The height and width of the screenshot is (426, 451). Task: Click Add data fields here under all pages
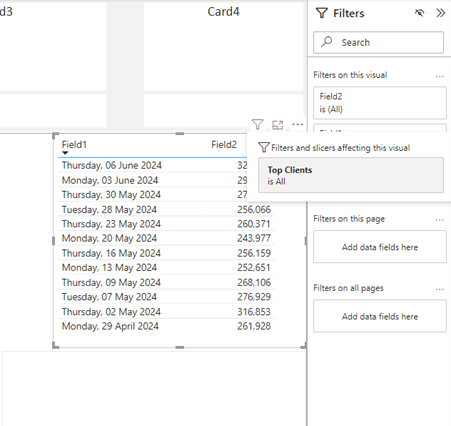coord(380,316)
